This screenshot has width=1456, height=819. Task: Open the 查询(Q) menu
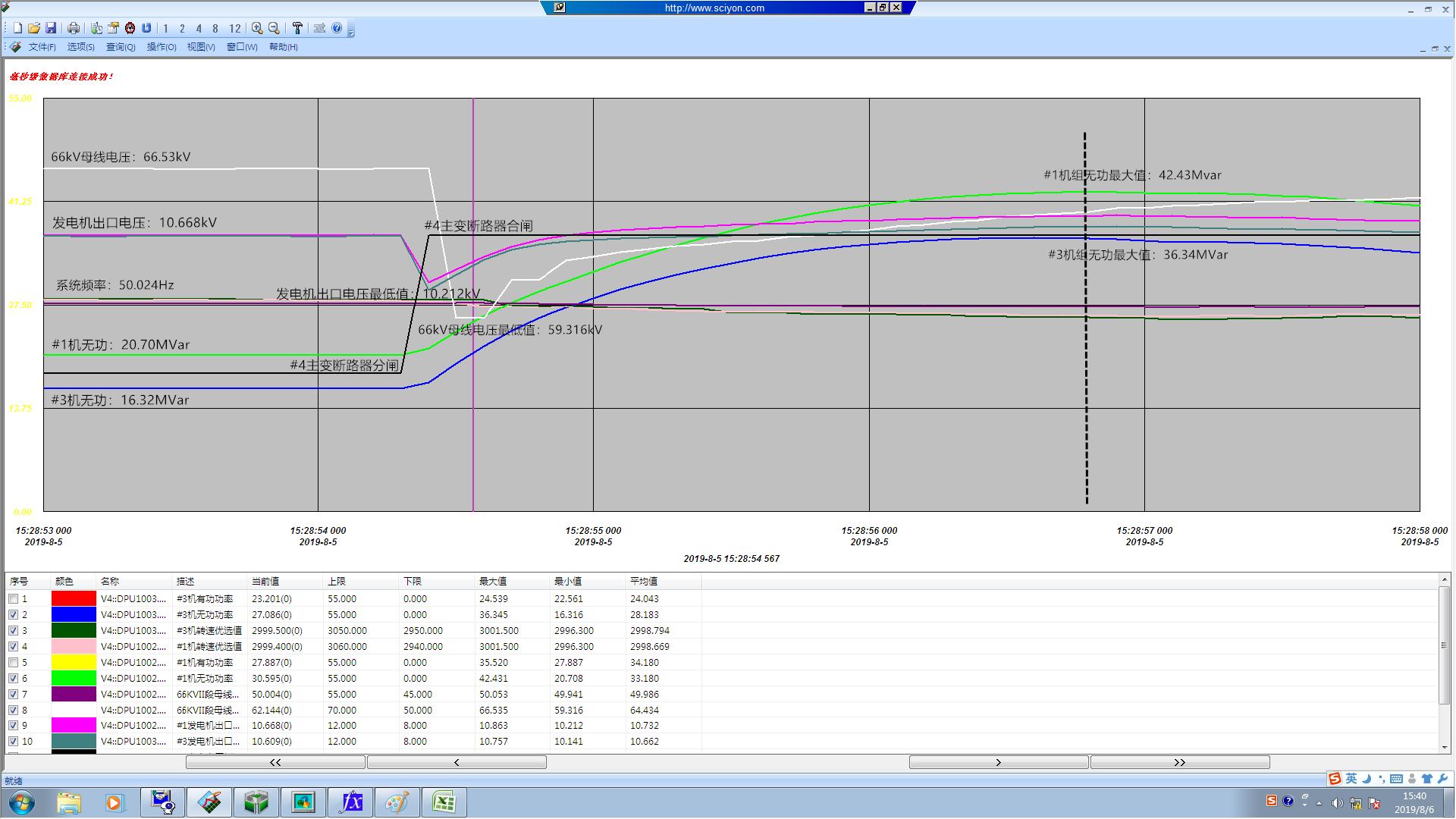tap(121, 47)
